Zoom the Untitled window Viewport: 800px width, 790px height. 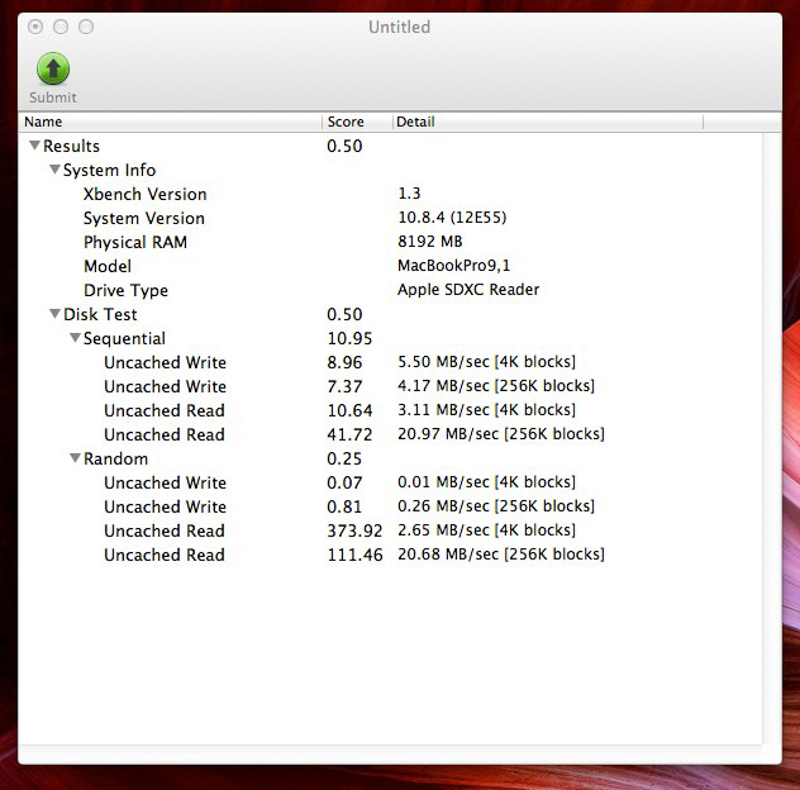coord(86,27)
